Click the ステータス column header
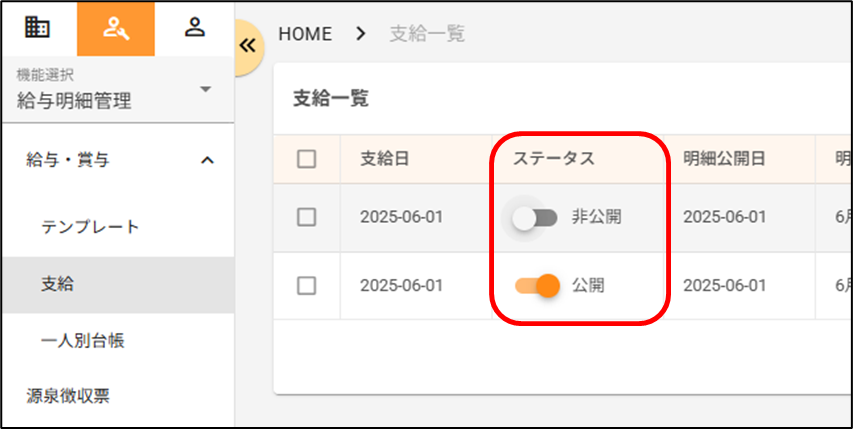Image resolution: width=853 pixels, height=429 pixels. coord(554,159)
